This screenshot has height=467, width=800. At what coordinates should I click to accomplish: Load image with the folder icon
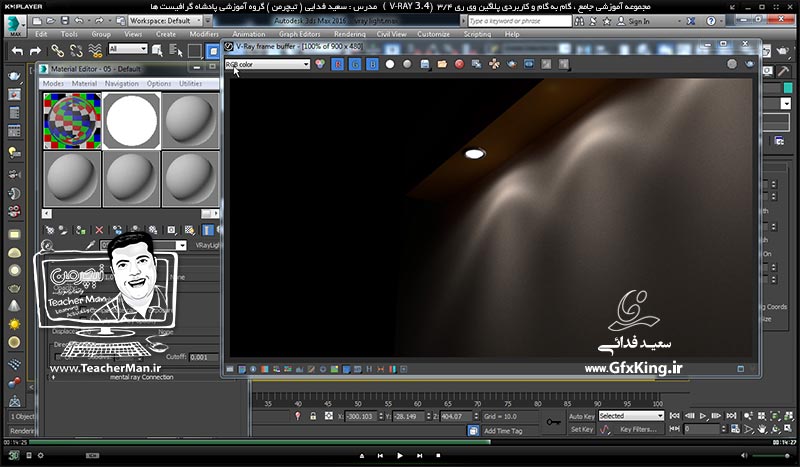point(442,64)
